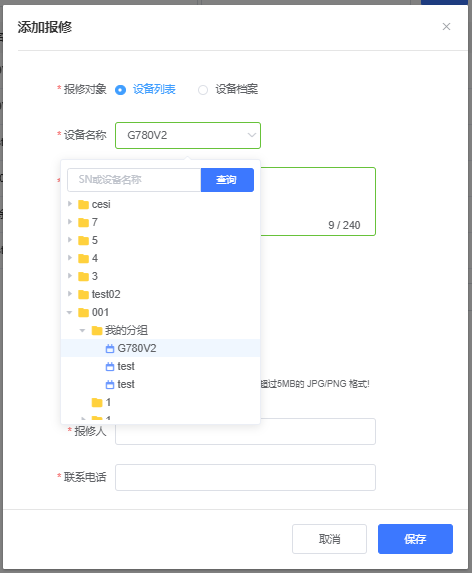Focus the SN或设备名称 search field
Screen dimensions: 472x573
click(134, 180)
